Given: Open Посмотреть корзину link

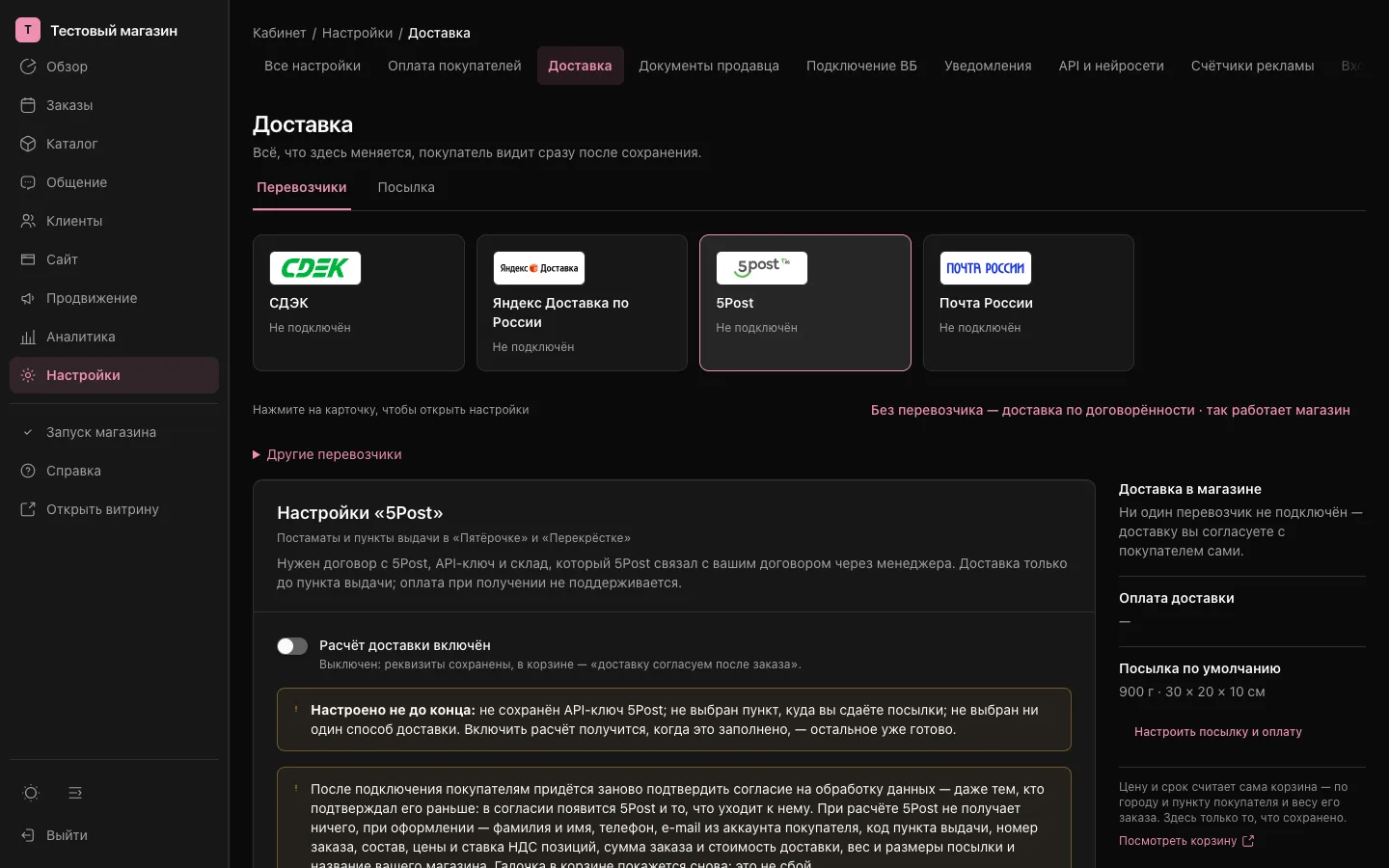Looking at the screenshot, I should pyautogui.click(x=1186, y=841).
